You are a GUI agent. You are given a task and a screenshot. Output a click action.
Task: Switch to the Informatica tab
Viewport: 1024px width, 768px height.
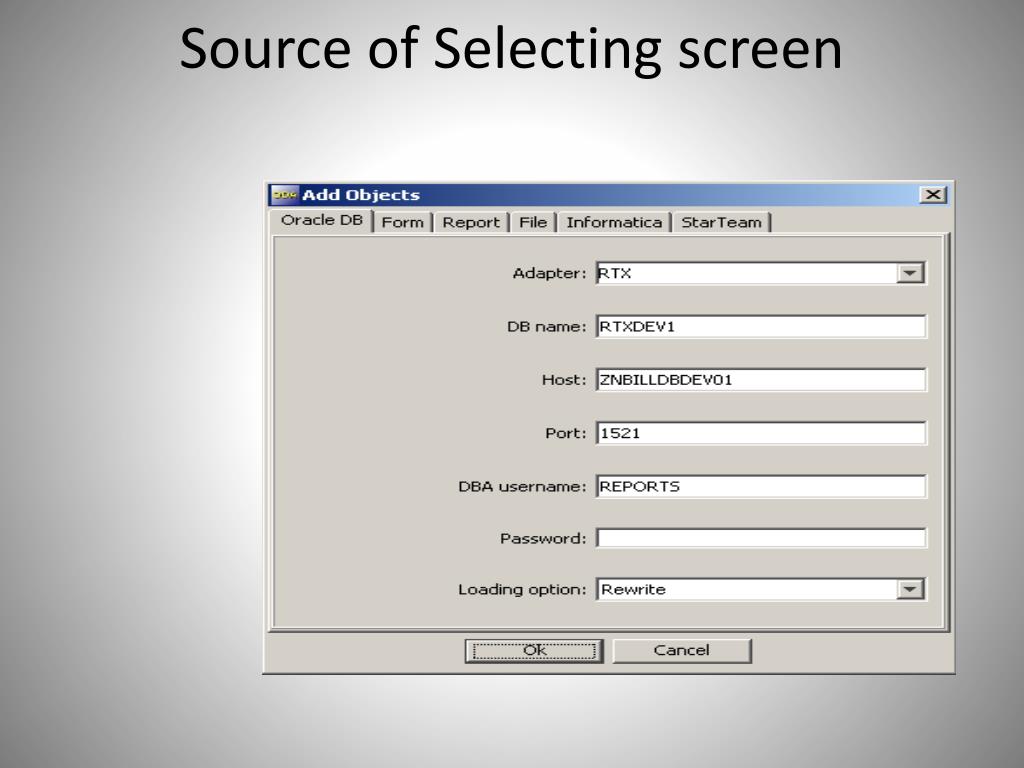click(x=614, y=222)
